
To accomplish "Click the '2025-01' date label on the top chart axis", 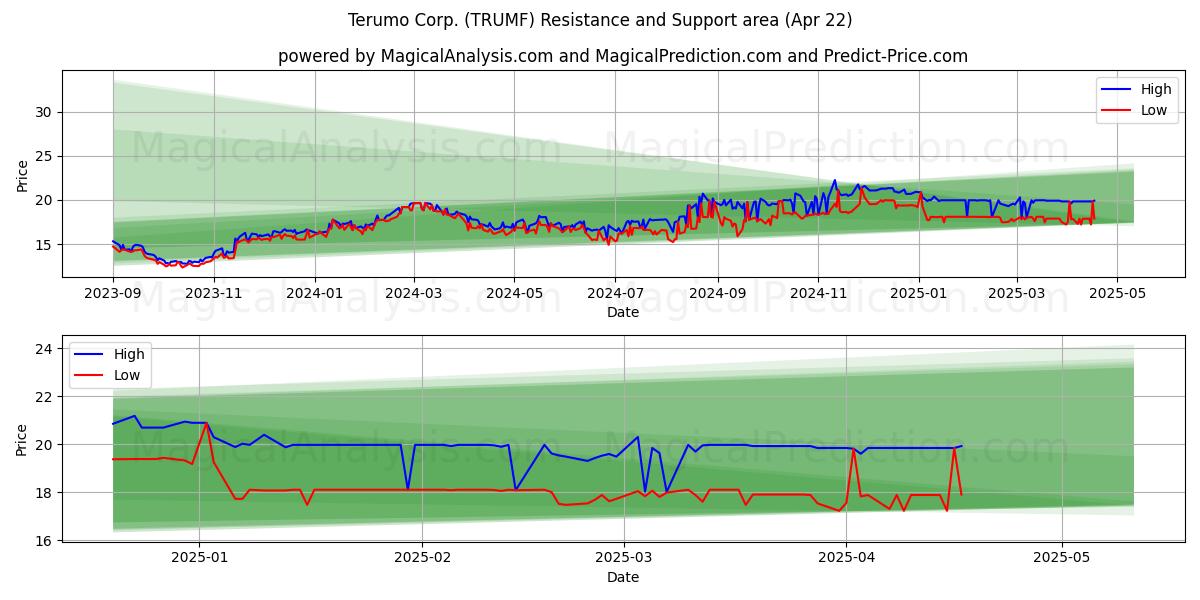I will [x=919, y=294].
